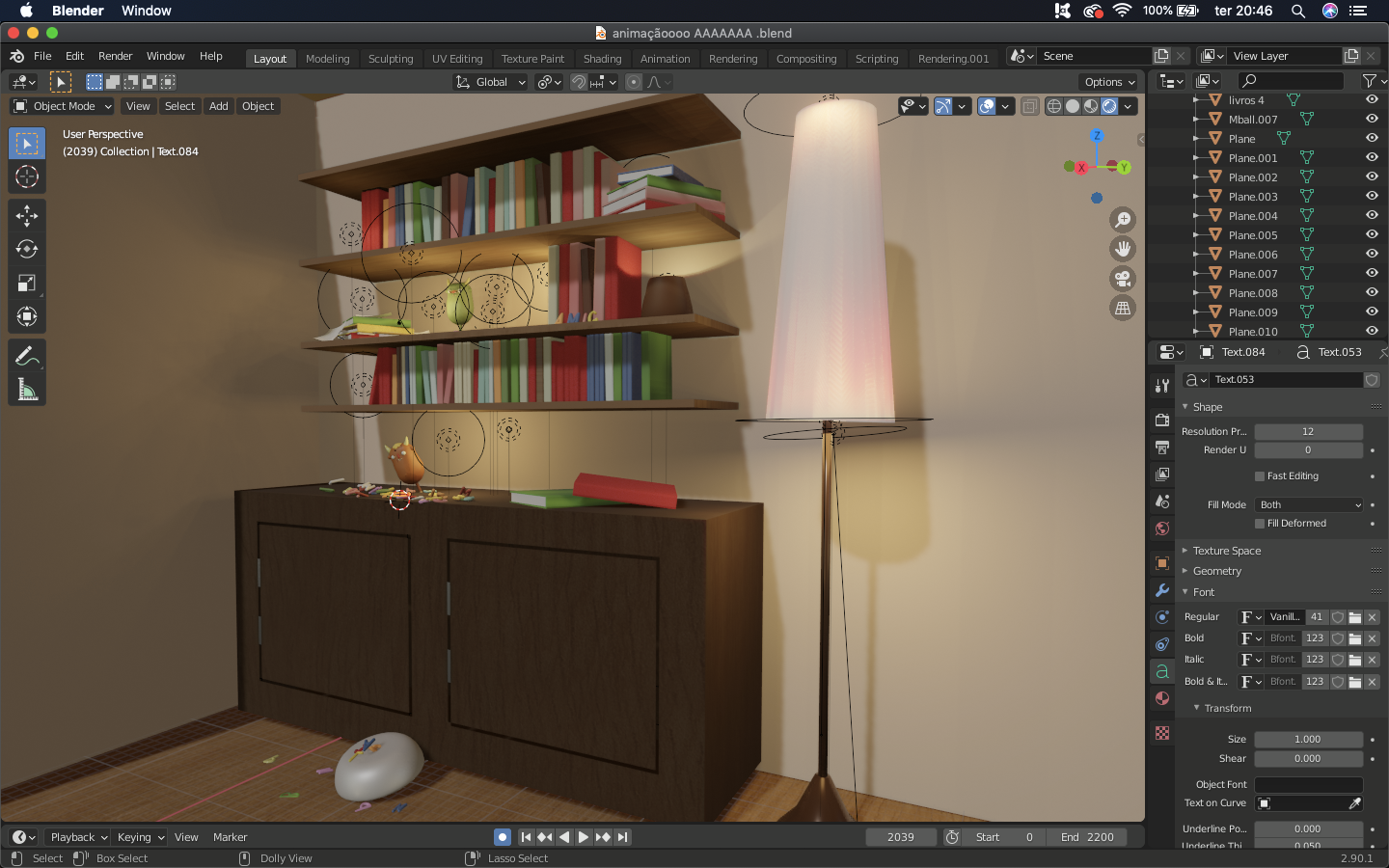Activate the Scale tool
Screen dimensions: 1389x868
pyautogui.click(x=27, y=283)
